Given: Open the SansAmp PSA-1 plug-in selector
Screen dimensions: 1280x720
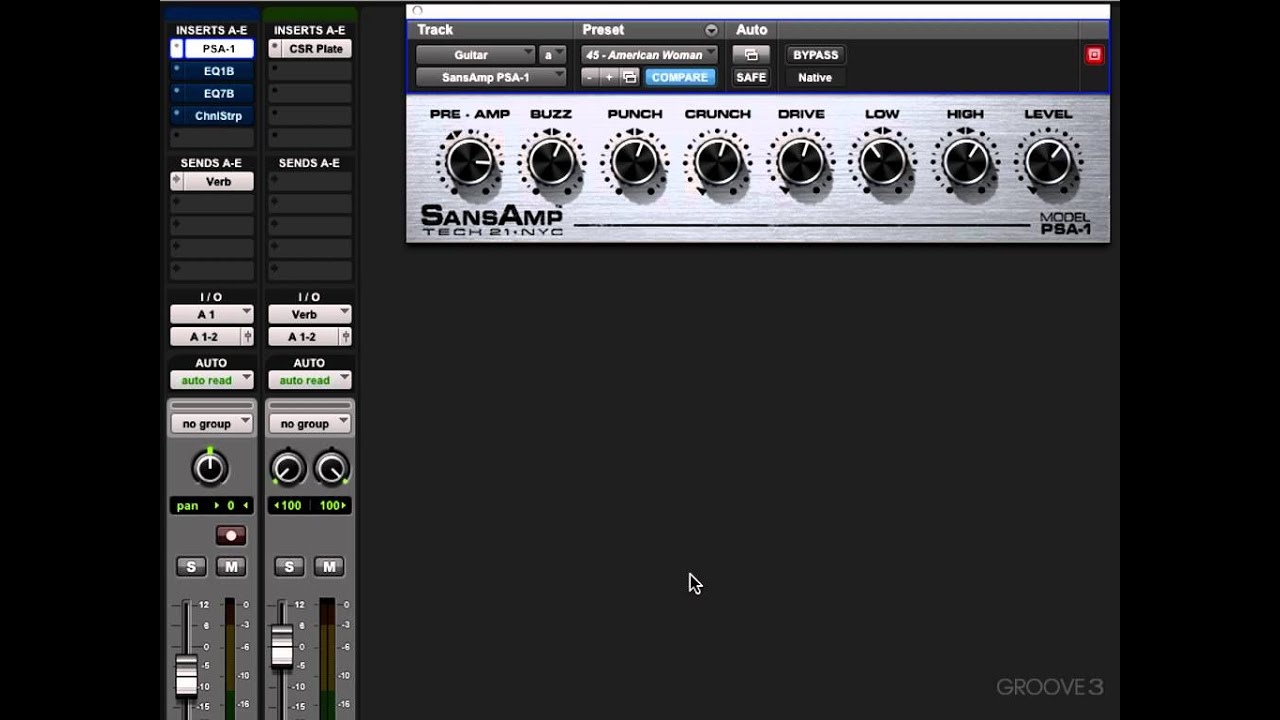Looking at the screenshot, I should point(491,77).
